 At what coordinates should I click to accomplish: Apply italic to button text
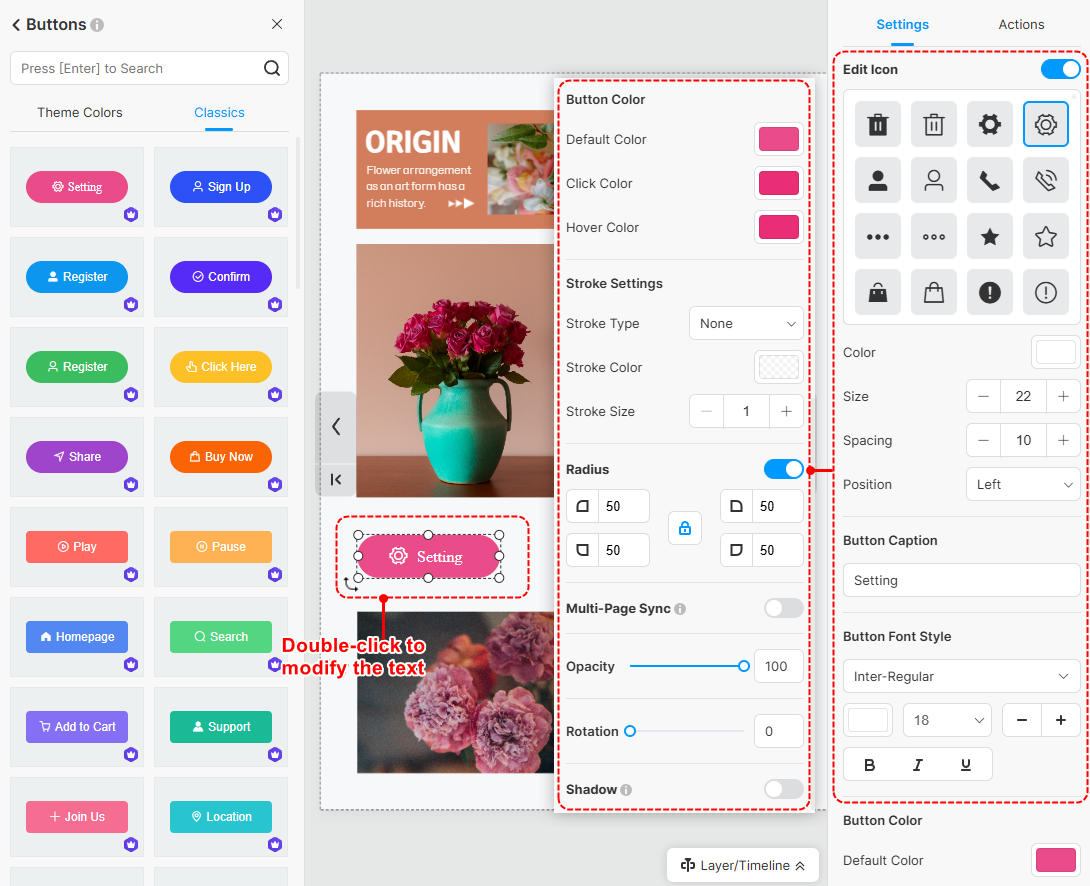click(918, 765)
